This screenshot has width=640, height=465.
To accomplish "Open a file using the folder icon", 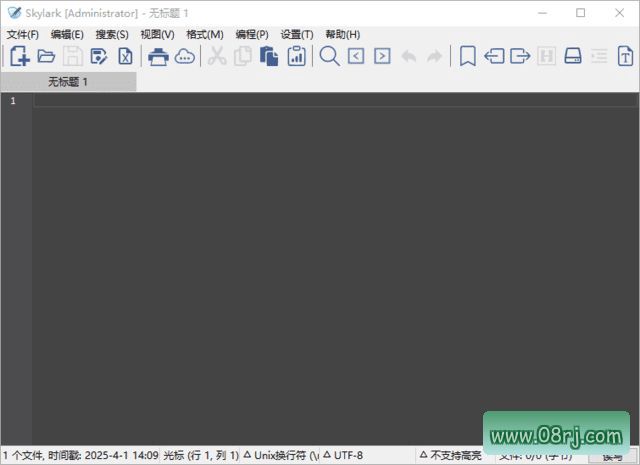I will pos(46,56).
